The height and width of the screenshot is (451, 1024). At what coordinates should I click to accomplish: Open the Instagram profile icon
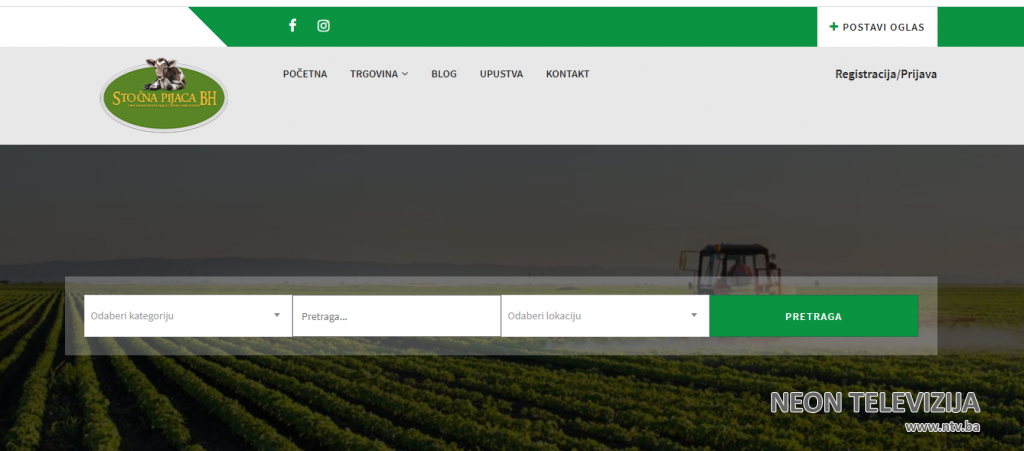click(323, 26)
